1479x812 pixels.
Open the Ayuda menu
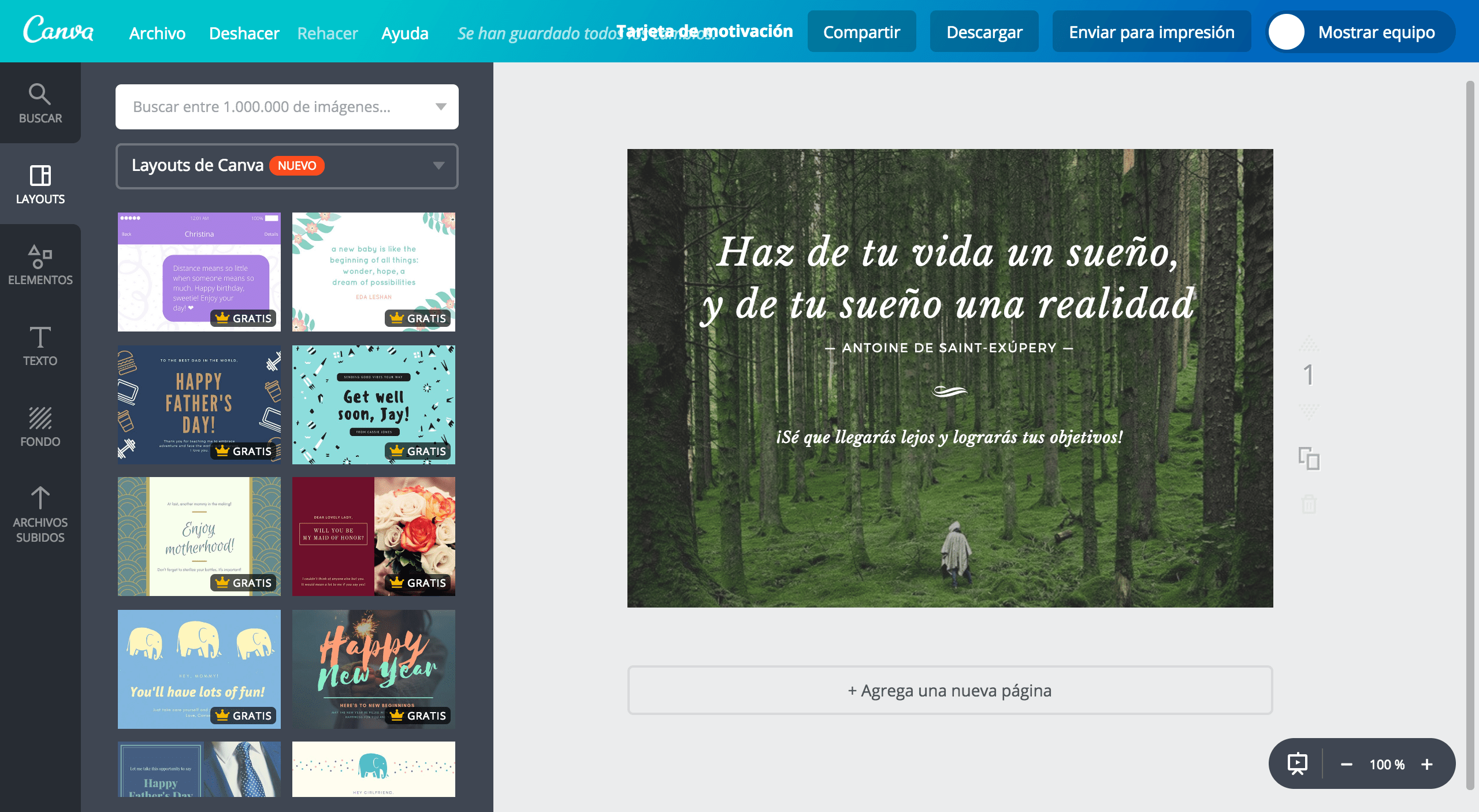tap(404, 33)
